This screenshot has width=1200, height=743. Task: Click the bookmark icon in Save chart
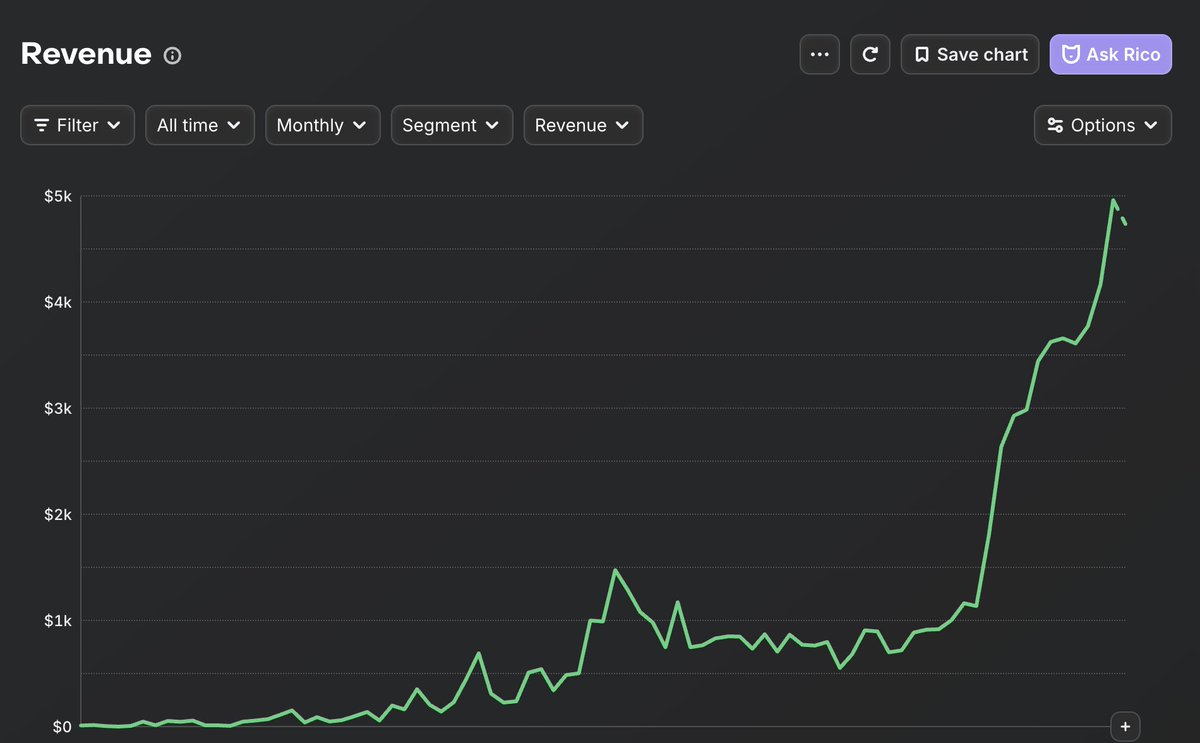coord(922,55)
